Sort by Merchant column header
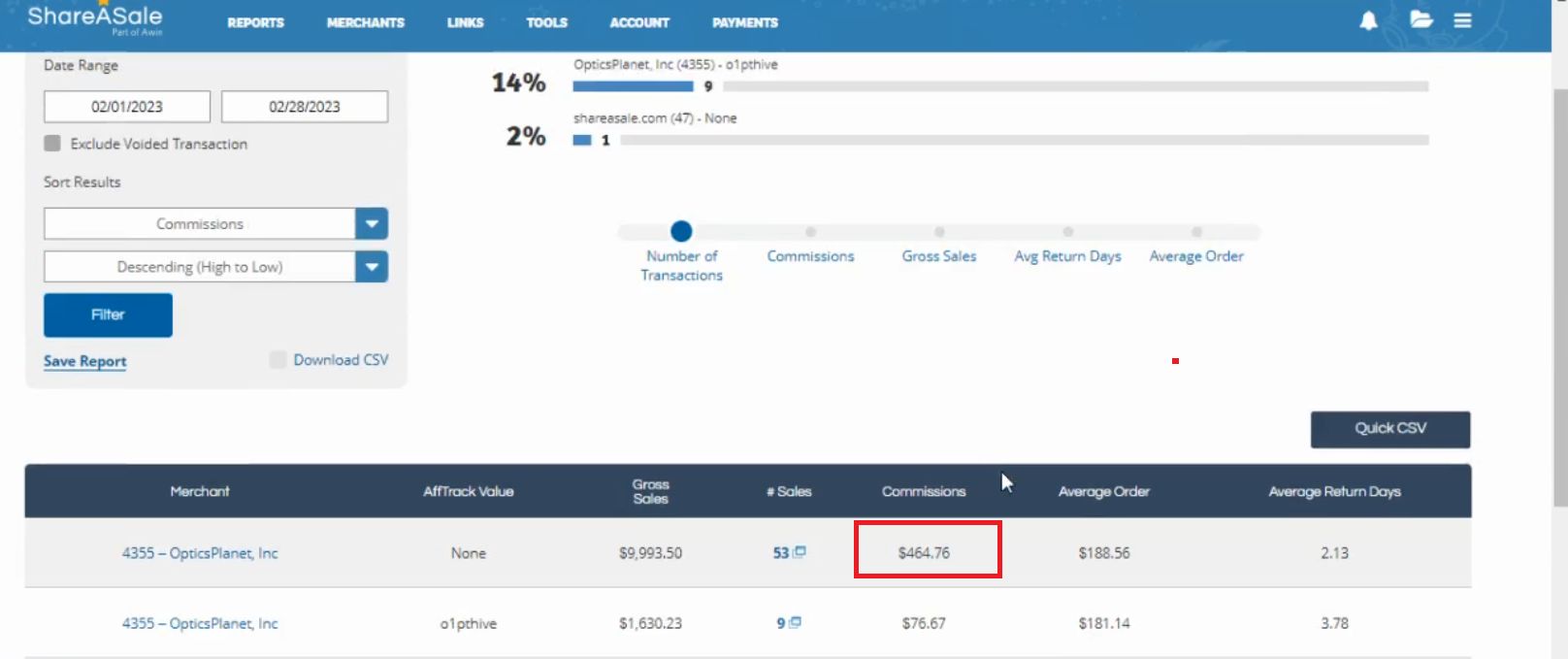Viewport: 1568px width, 659px height. click(x=200, y=491)
